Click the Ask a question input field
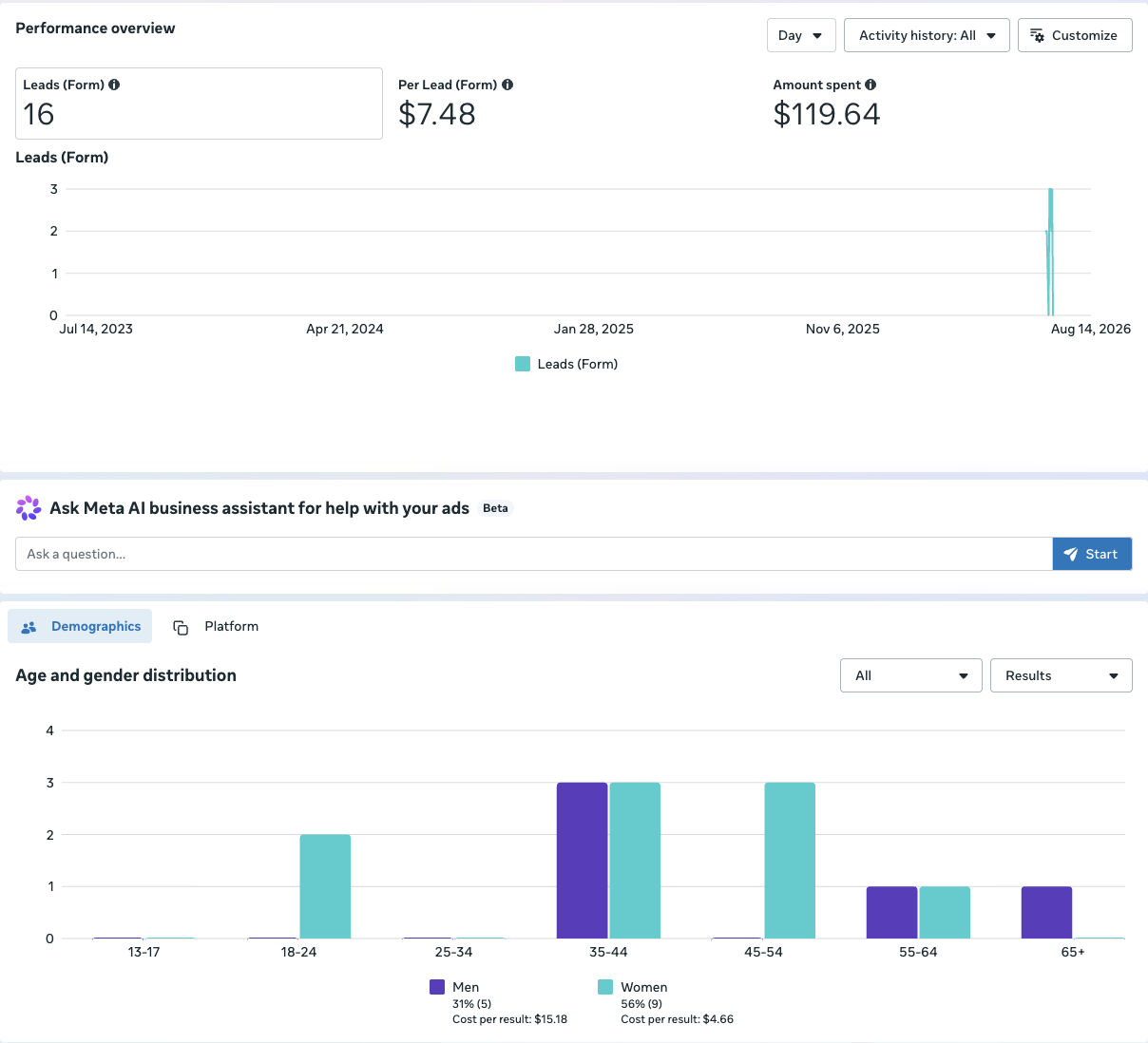Viewport: 1148px width, 1043px height. (x=534, y=554)
